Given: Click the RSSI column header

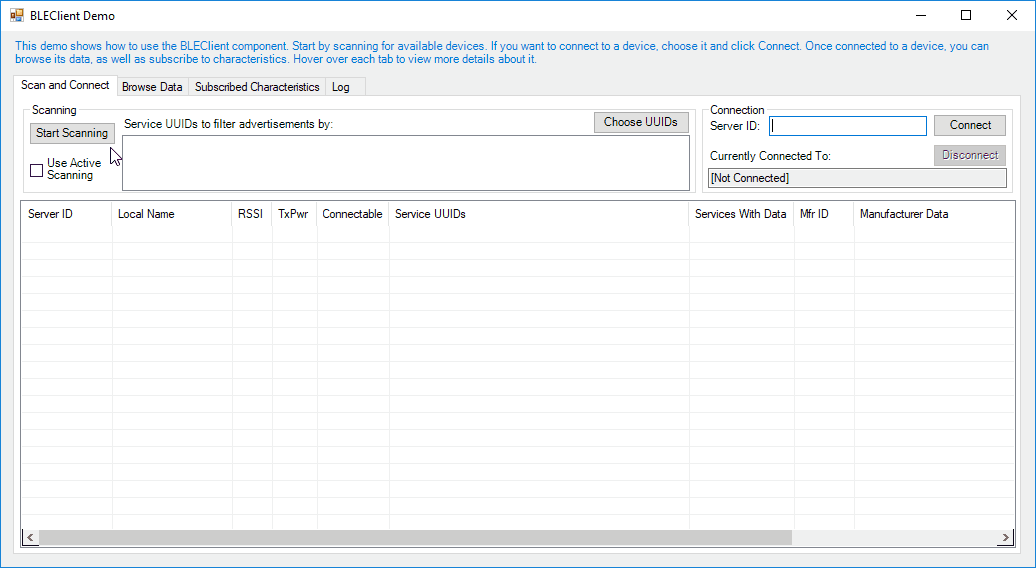Looking at the screenshot, I should coord(252,214).
